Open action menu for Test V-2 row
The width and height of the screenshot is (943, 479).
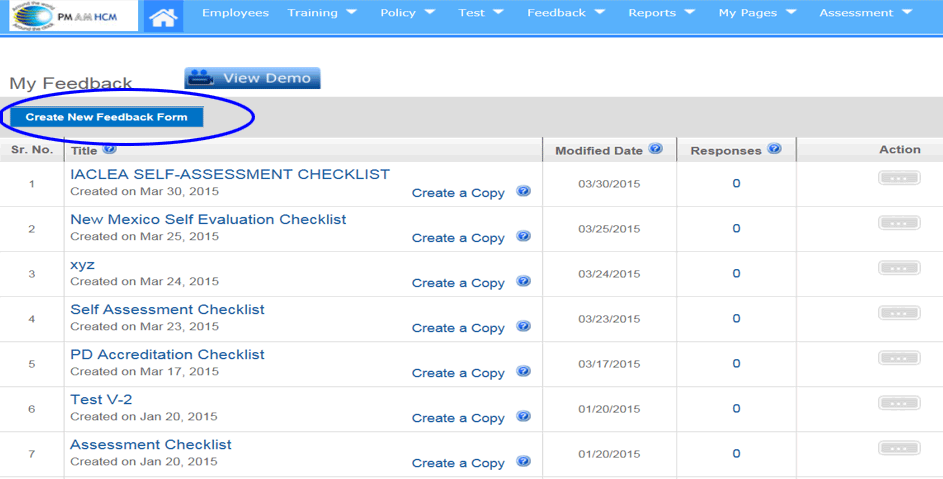point(899,403)
